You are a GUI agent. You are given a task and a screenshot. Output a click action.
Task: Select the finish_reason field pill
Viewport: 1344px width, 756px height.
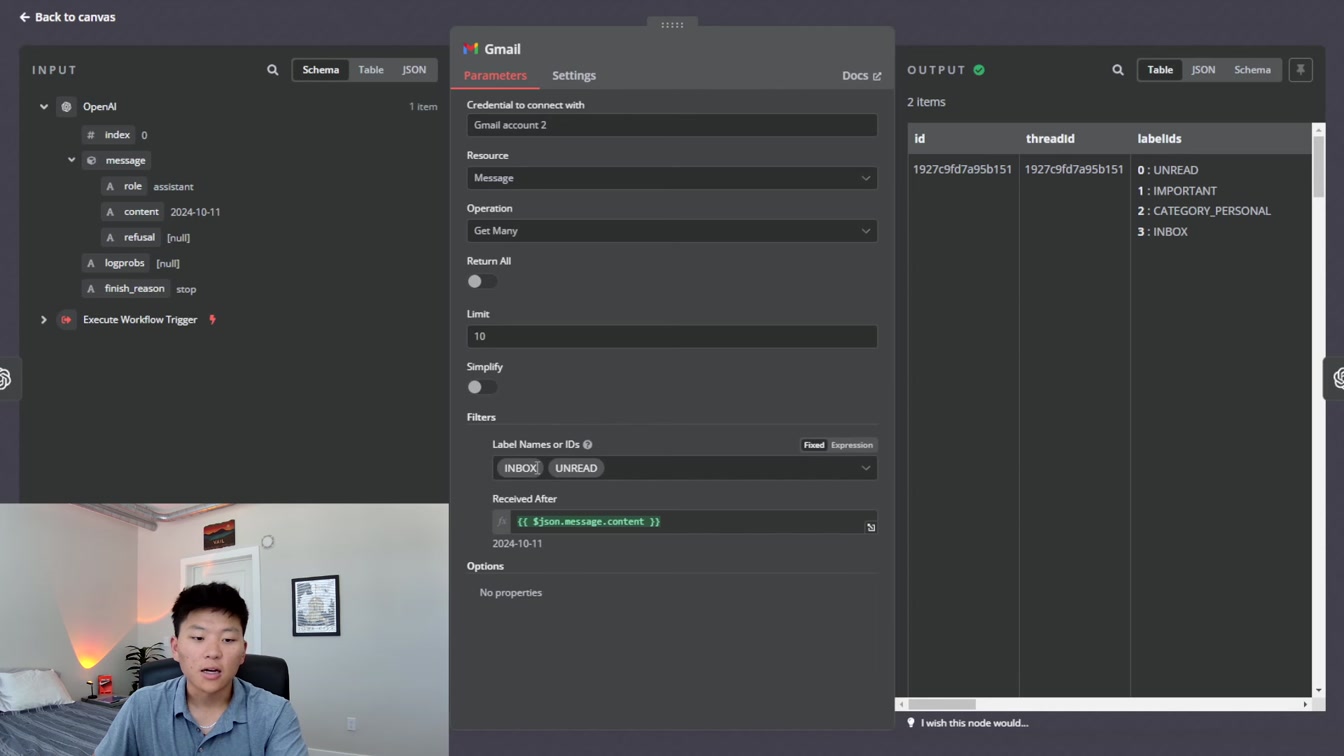(x=126, y=288)
